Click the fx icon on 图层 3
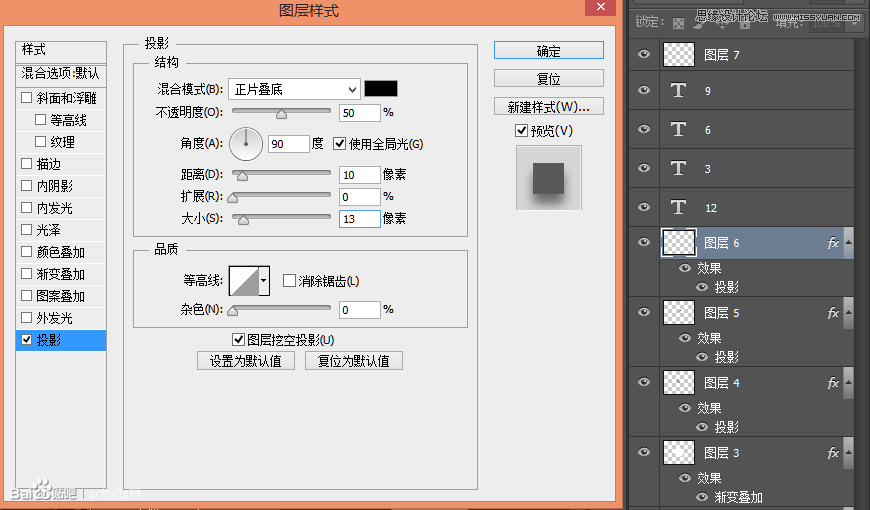Viewport: 870px width, 510px height. [x=833, y=453]
